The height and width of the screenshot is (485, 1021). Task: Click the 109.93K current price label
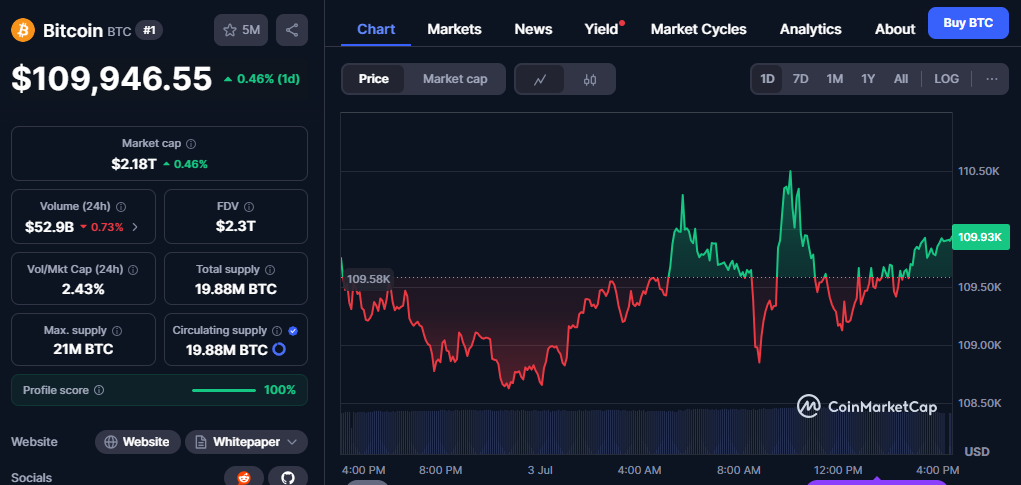click(980, 237)
